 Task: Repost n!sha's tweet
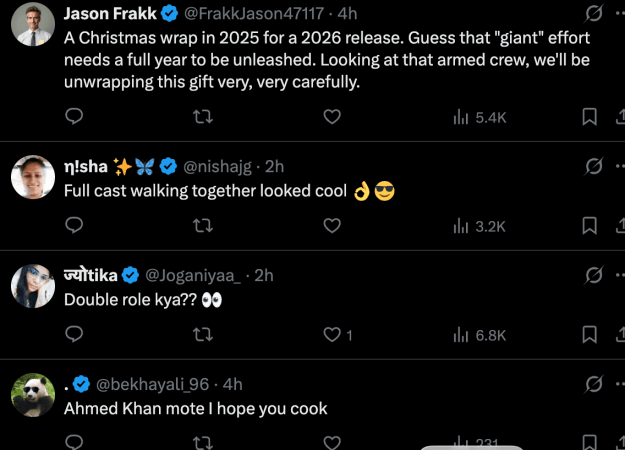(202, 226)
